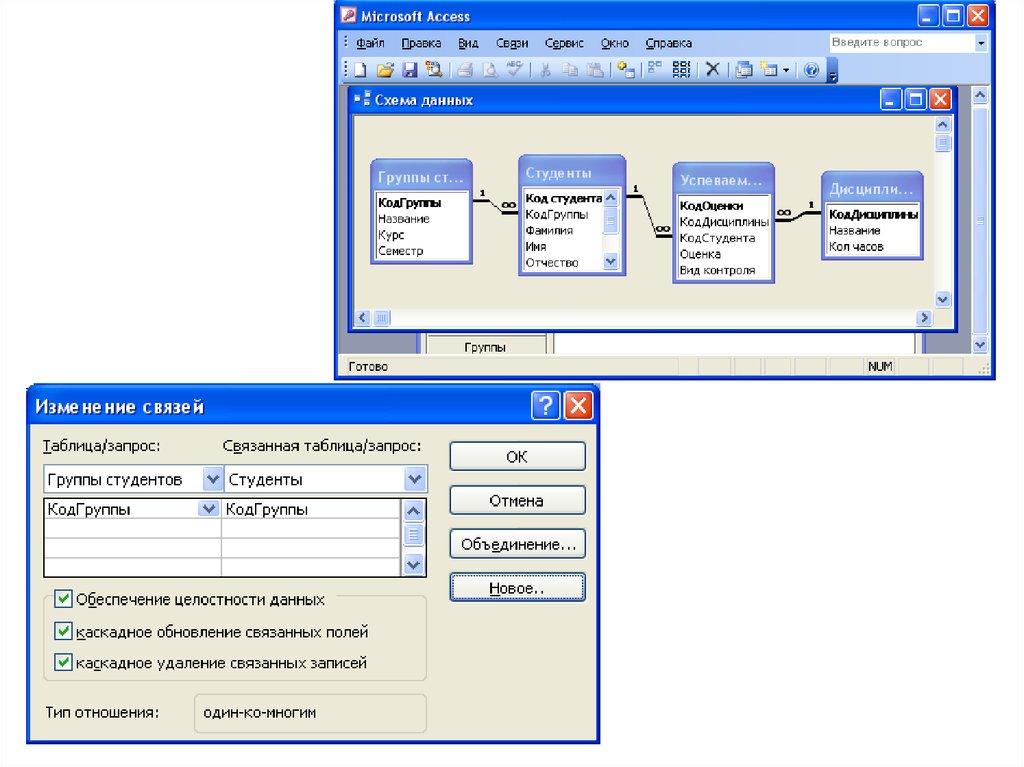Toggle the 'Обеспечение целостности данных' checkbox

click(x=64, y=599)
